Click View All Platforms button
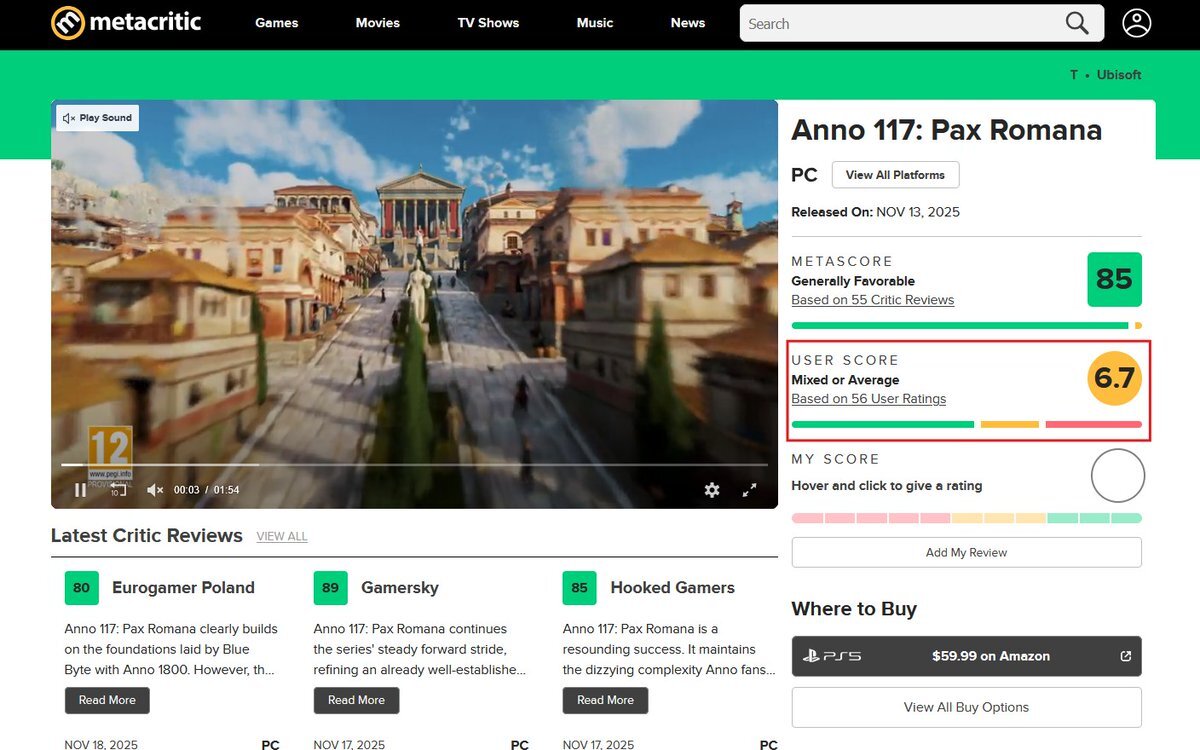Image resolution: width=1200 pixels, height=750 pixels. point(894,175)
